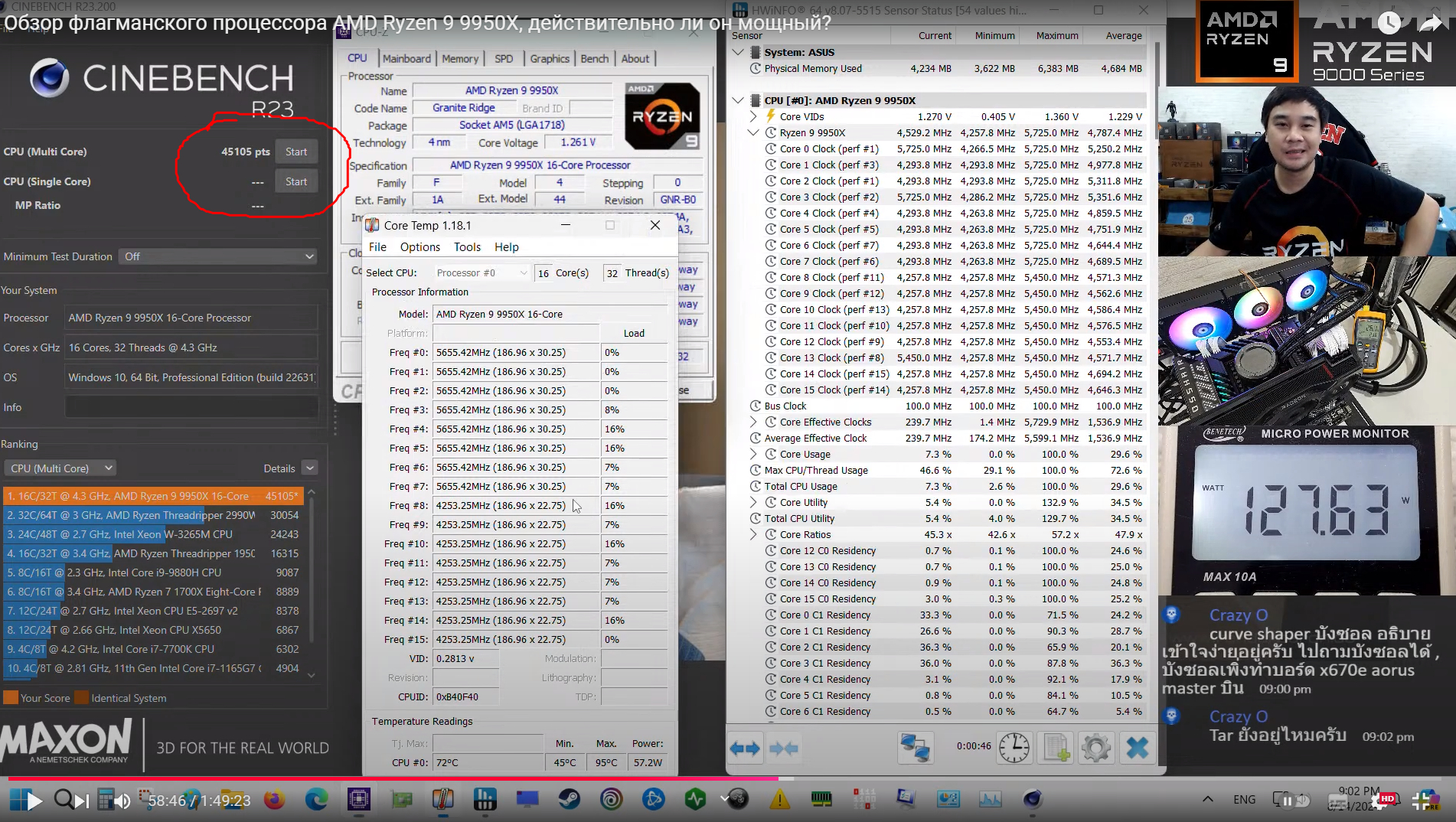Collapse the CPU [#0] AMD Ryzen 9 9950X group

[738, 100]
